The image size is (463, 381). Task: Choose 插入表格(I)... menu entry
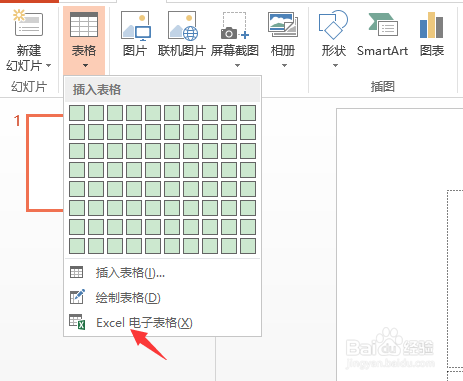coord(162,273)
